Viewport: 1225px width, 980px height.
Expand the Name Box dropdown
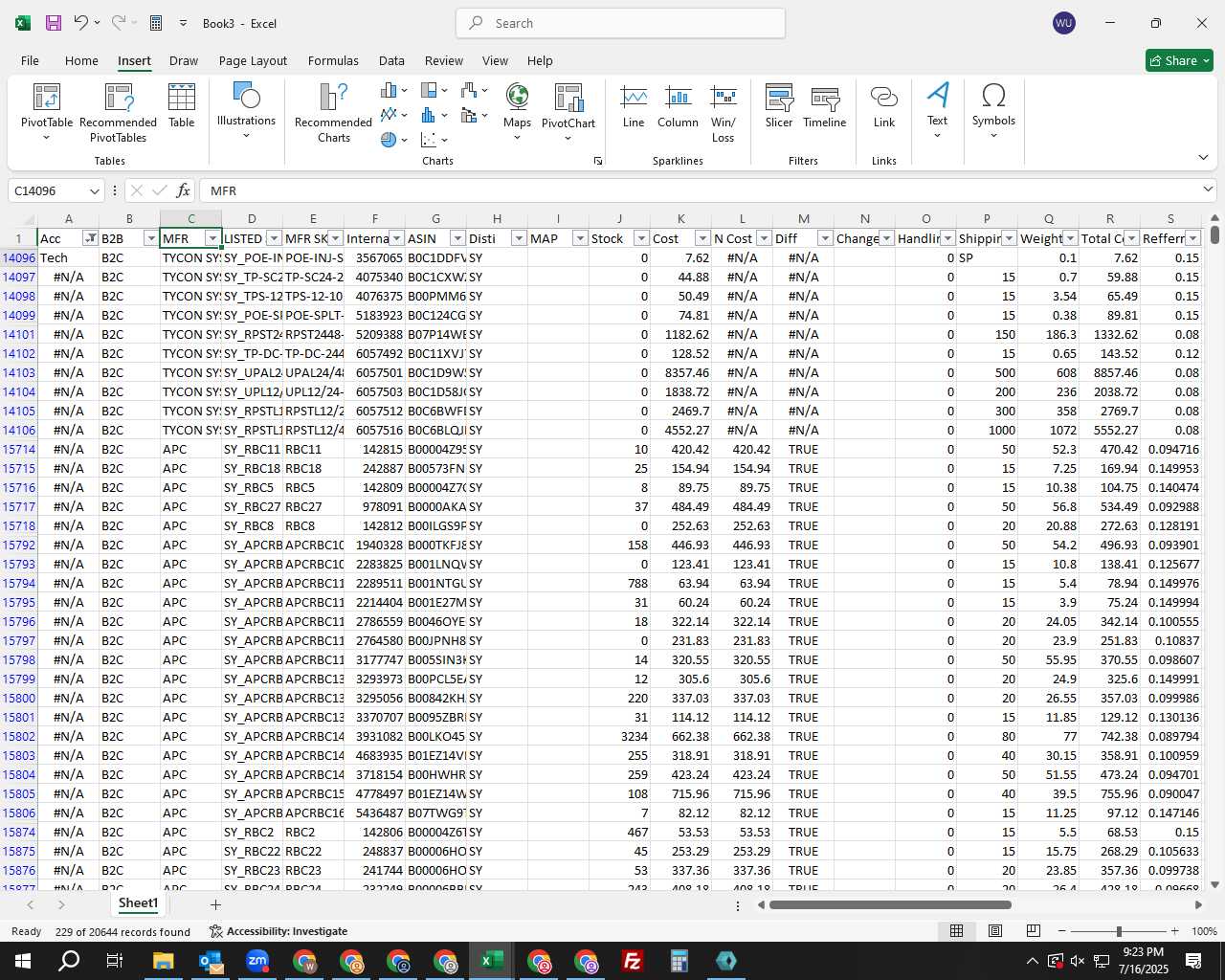[94, 190]
